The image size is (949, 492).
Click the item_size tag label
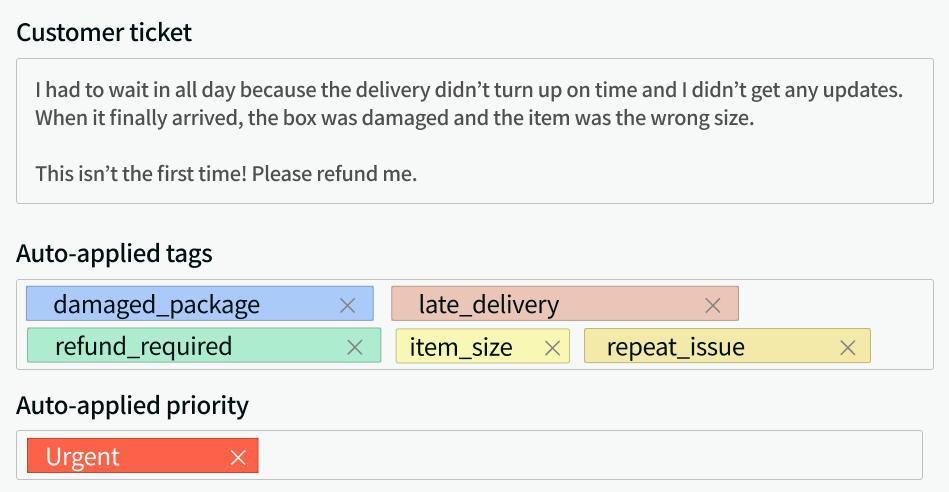click(461, 347)
